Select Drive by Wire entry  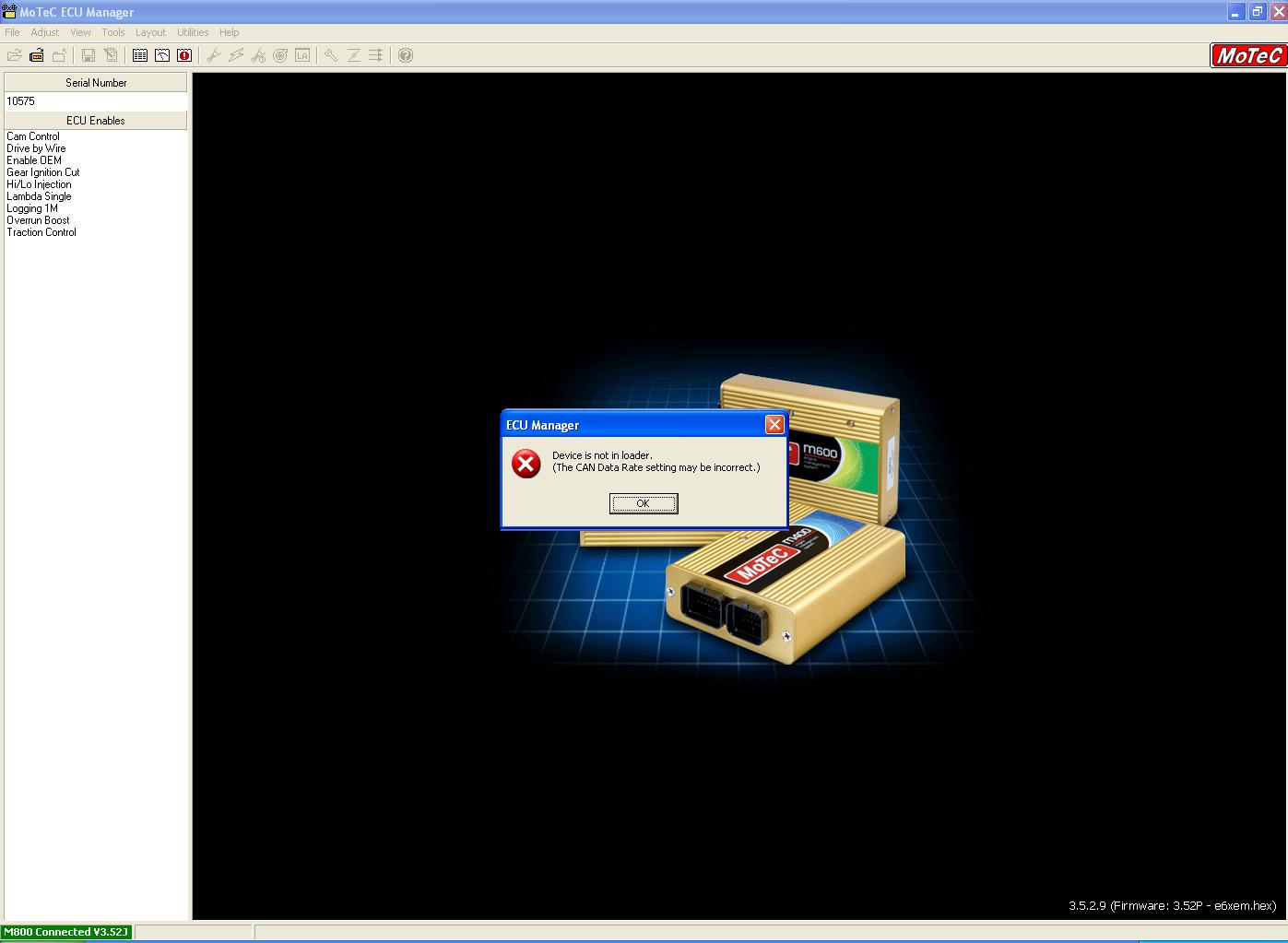[x=37, y=148]
